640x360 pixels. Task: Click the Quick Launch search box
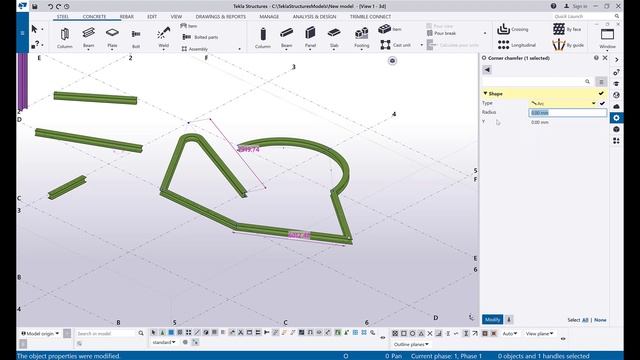587,16
